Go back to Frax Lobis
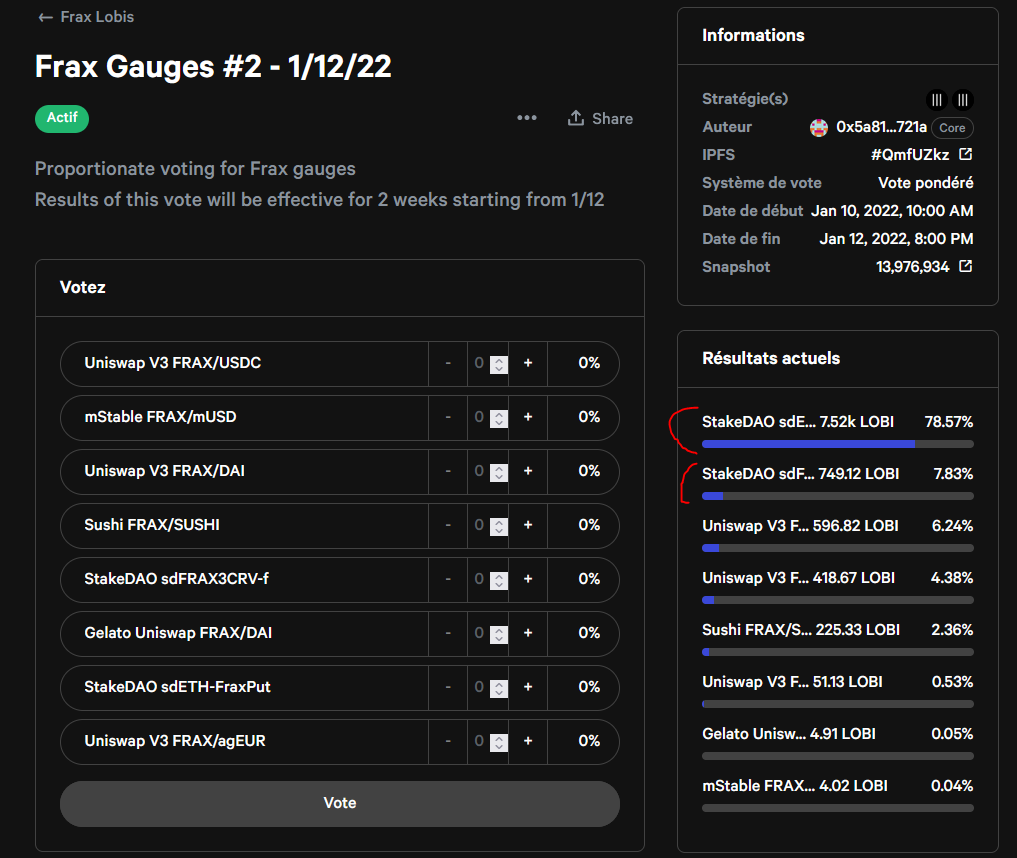Viewport: 1017px width, 858px height. pos(86,17)
